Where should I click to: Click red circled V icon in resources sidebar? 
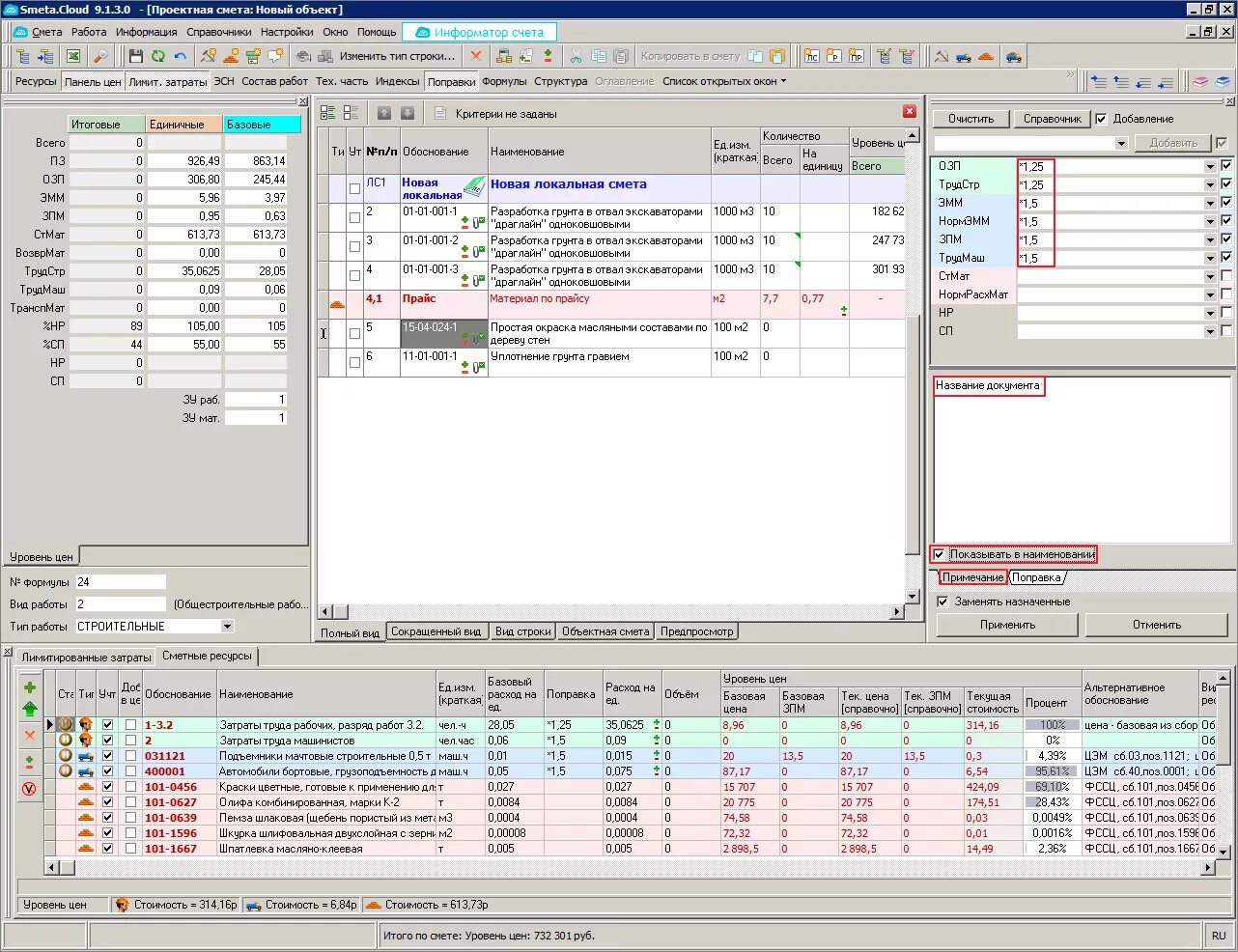point(30,789)
